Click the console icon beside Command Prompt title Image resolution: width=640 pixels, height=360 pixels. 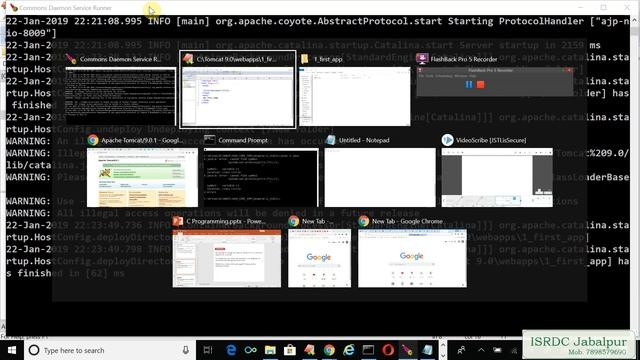click(x=210, y=140)
